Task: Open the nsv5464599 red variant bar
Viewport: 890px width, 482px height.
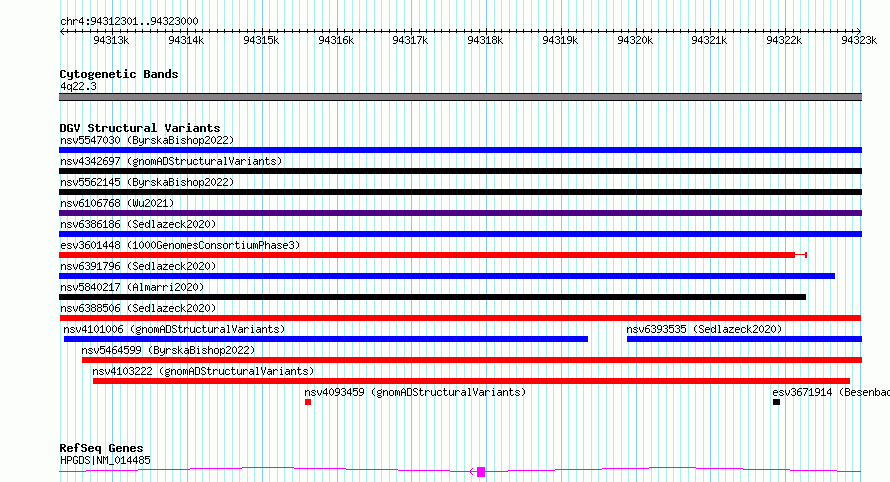Action: coord(472,360)
